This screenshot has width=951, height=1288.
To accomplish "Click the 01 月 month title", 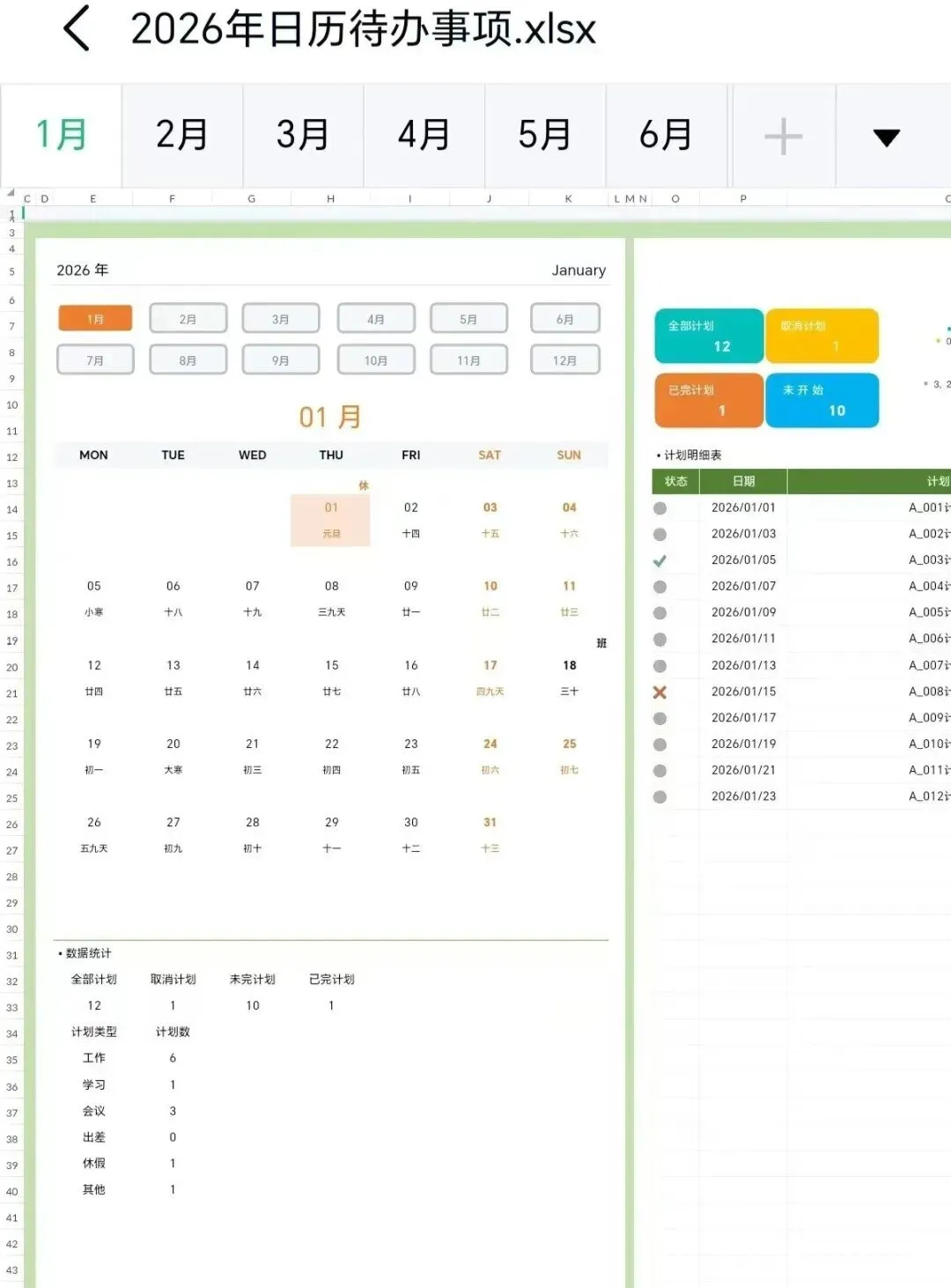I will pyautogui.click(x=330, y=417).
